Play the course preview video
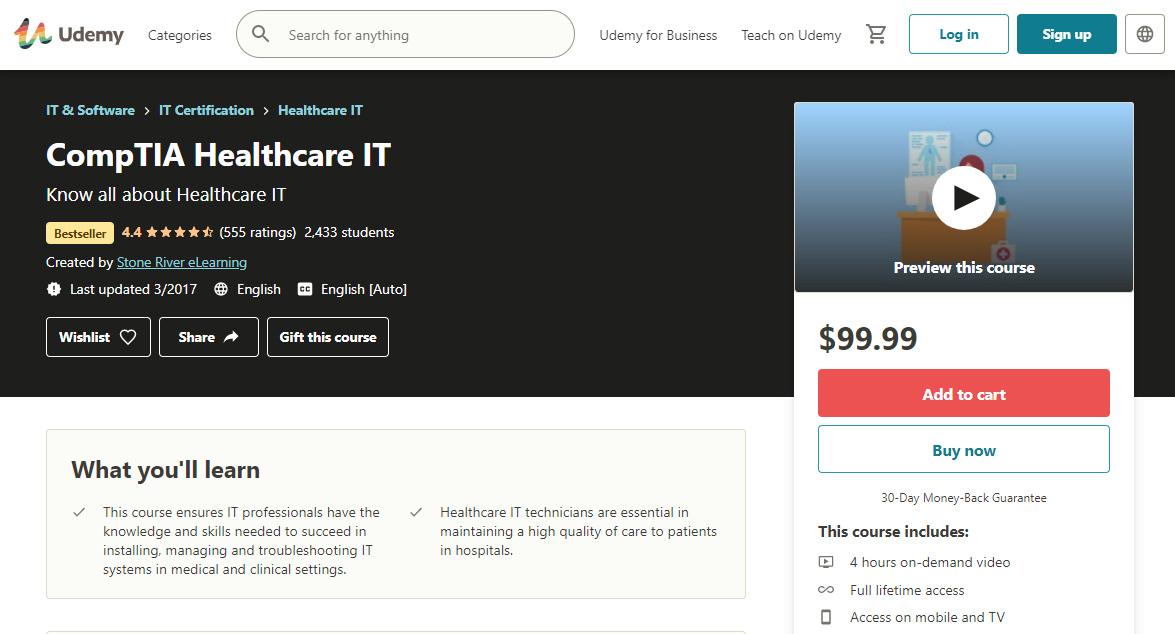 963,197
